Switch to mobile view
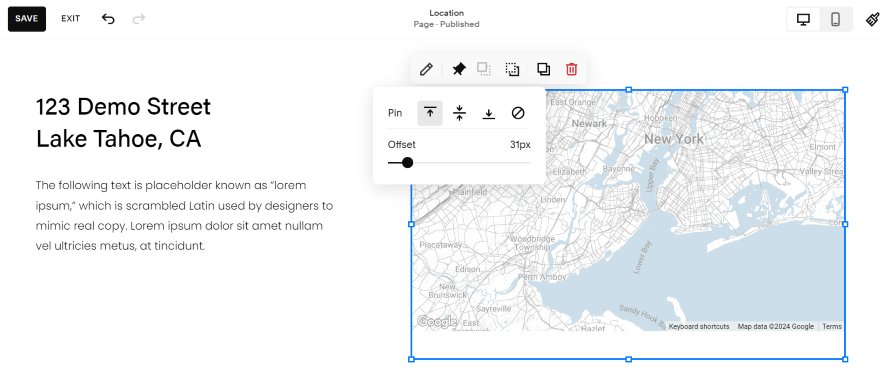The width and height of the screenshot is (880, 389). click(x=835, y=20)
